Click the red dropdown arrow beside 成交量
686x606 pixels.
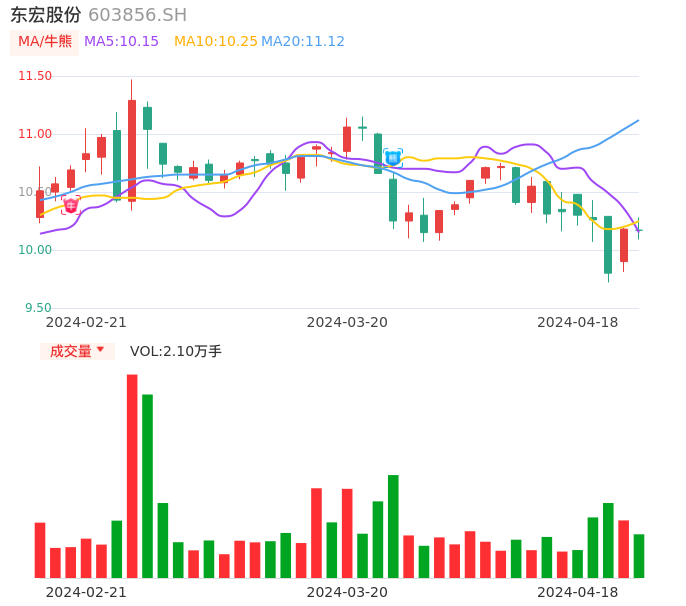[x=100, y=350]
